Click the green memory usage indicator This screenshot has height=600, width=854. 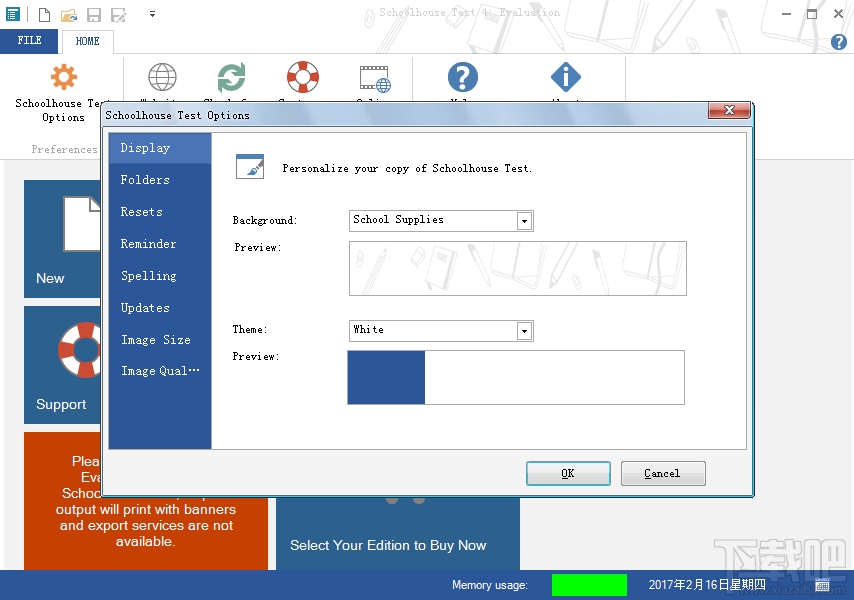click(x=589, y=585)
